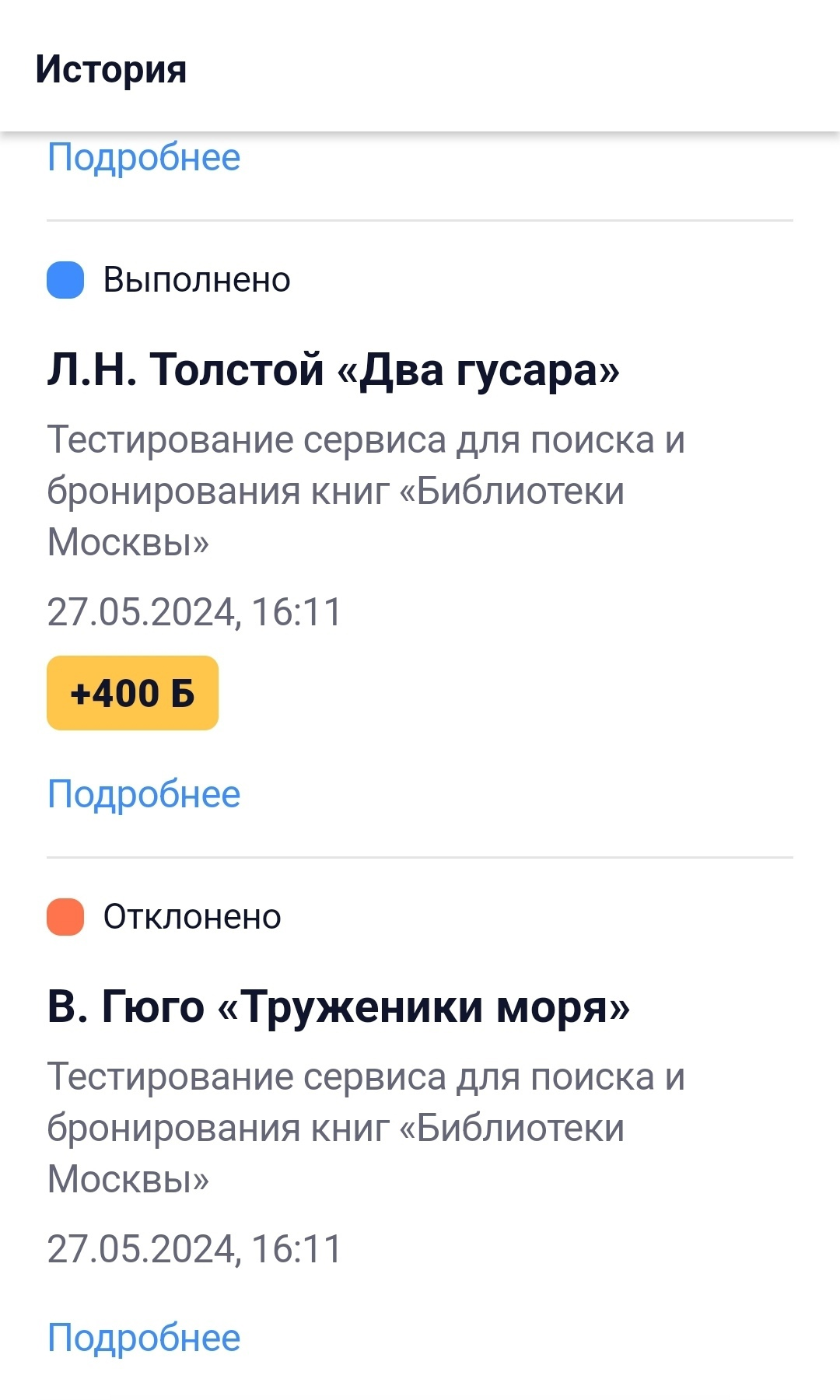This screenshot has width=840, height=1400.
Task: Tap the date under Два гусара task
Action: 194,612
